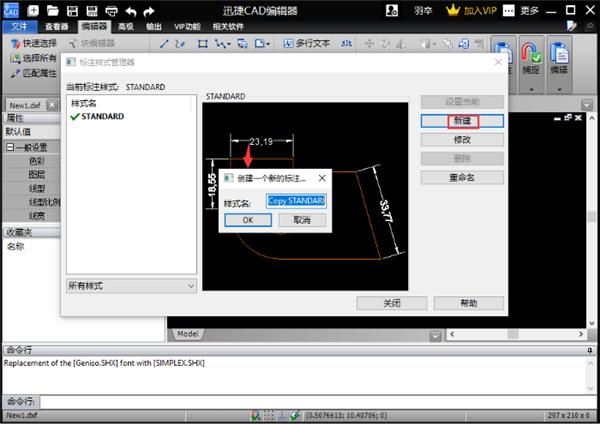Switch to the 查看器 ribbon tab
The width and height of the screenshot is (600, 424).
coord(57,27)
